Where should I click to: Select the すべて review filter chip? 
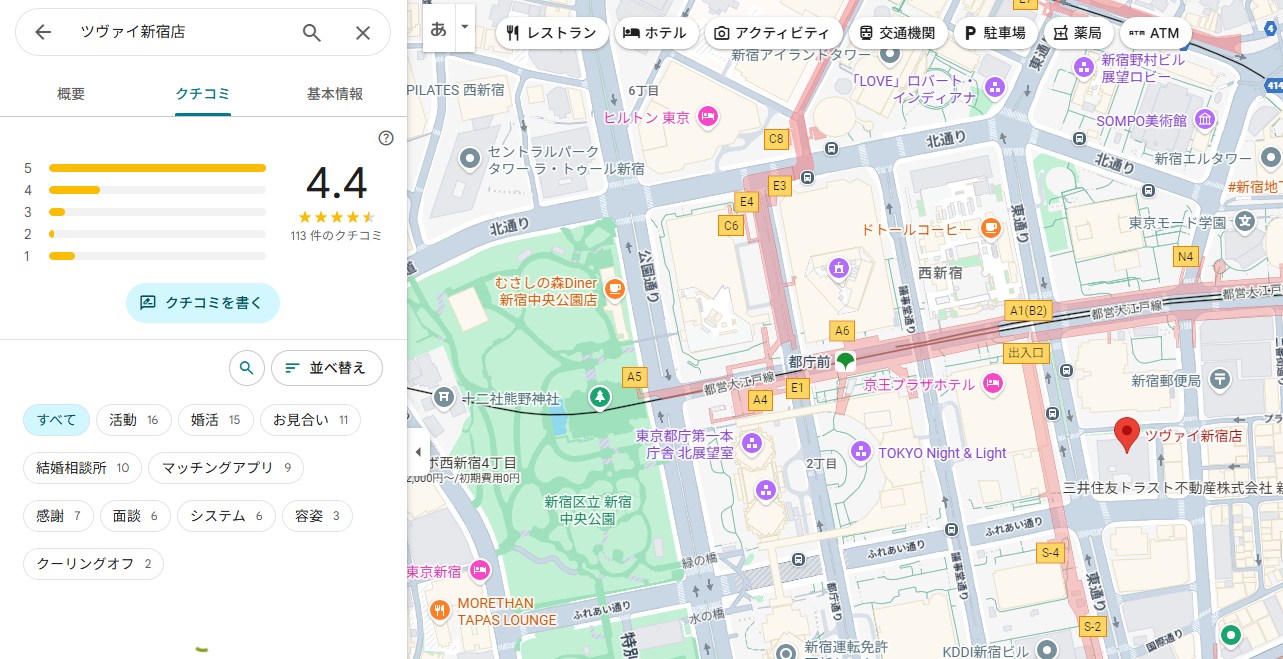[x=57, y=420]
